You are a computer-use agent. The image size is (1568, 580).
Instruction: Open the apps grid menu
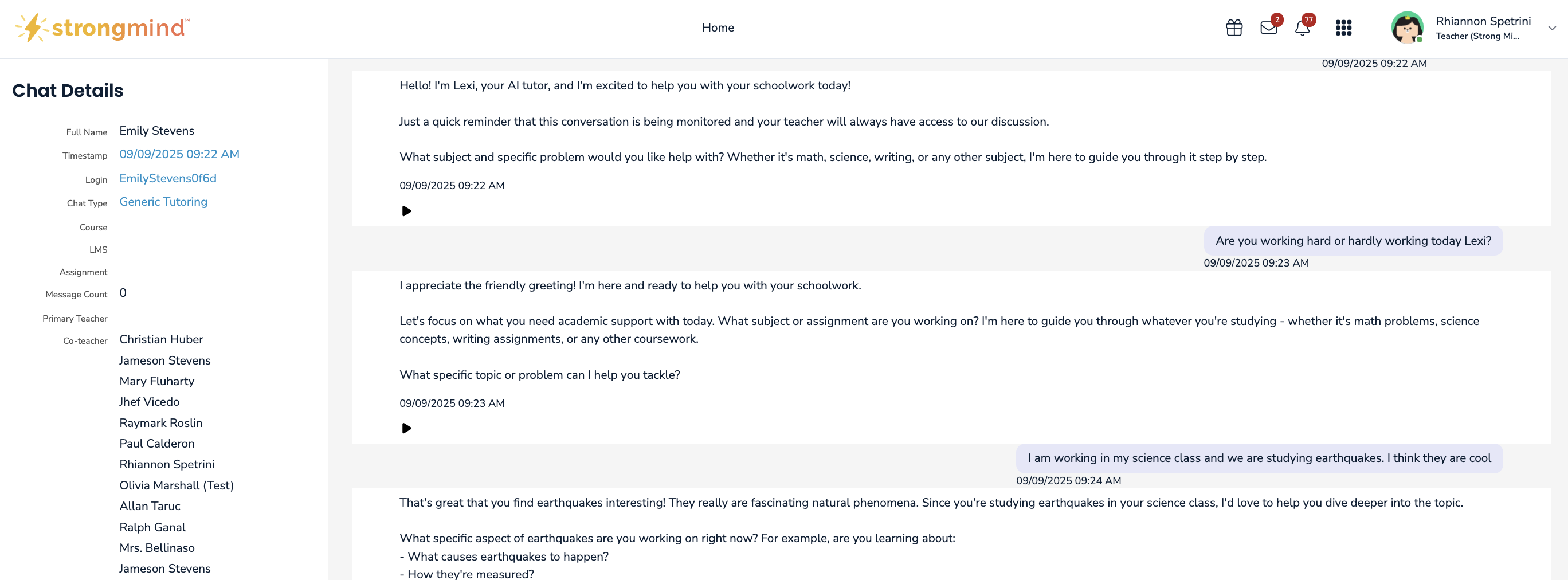click(1343, 28)
